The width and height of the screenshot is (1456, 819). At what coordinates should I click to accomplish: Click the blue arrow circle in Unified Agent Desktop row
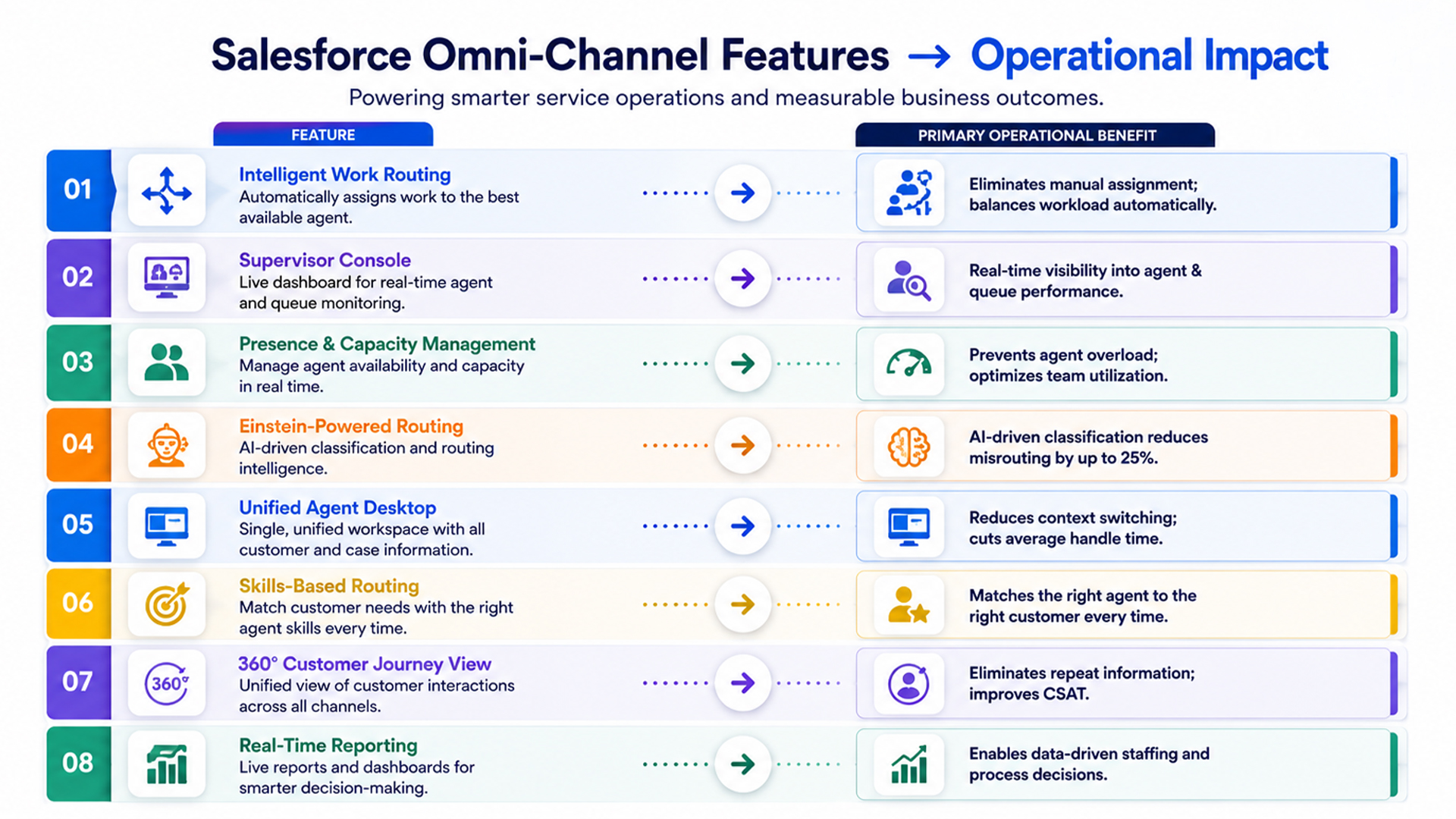coord(743,526)
